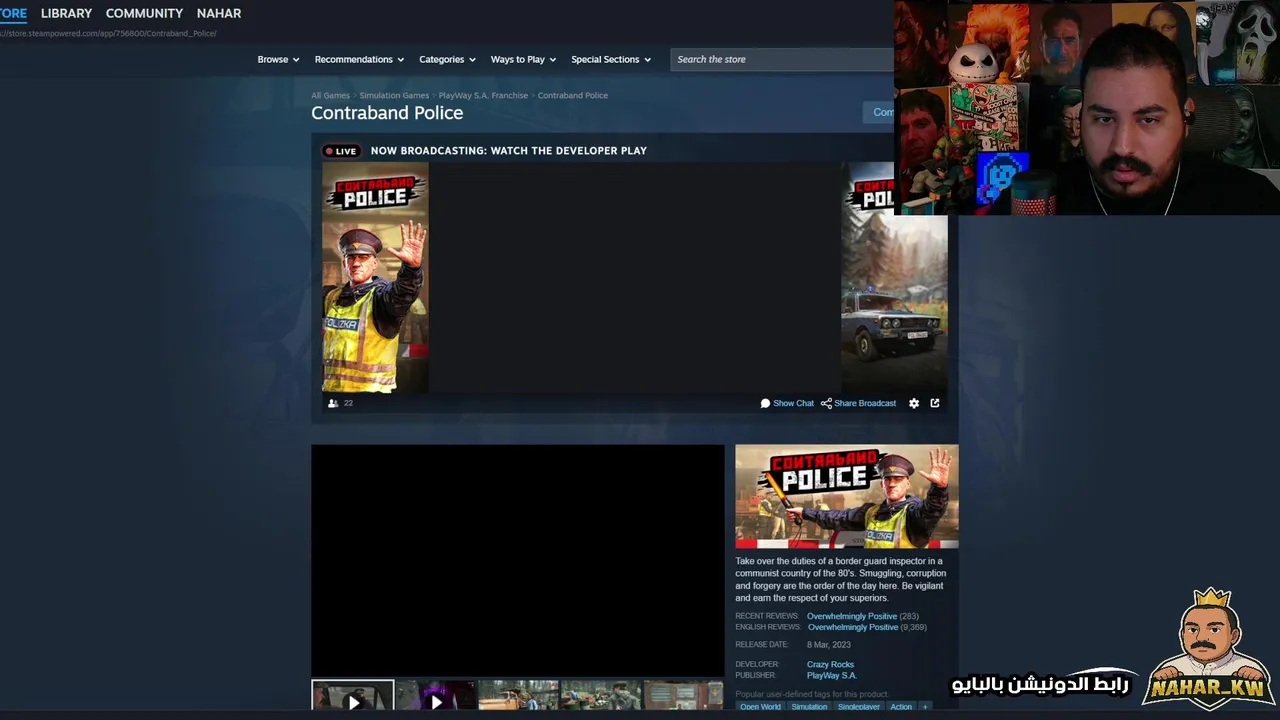Screen dimensions: 1280x720
Task: Click the store URL address text
Action: click(108, 33)
